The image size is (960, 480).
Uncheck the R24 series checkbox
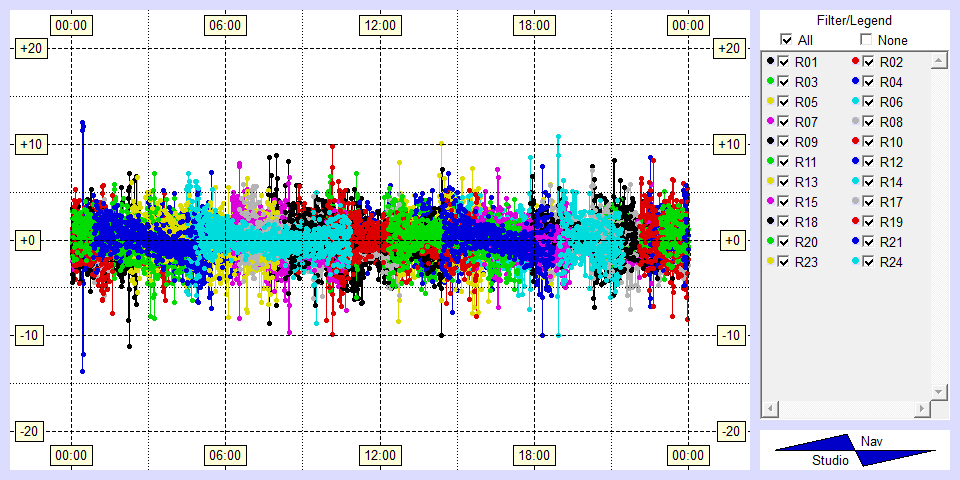click(870, 262)
